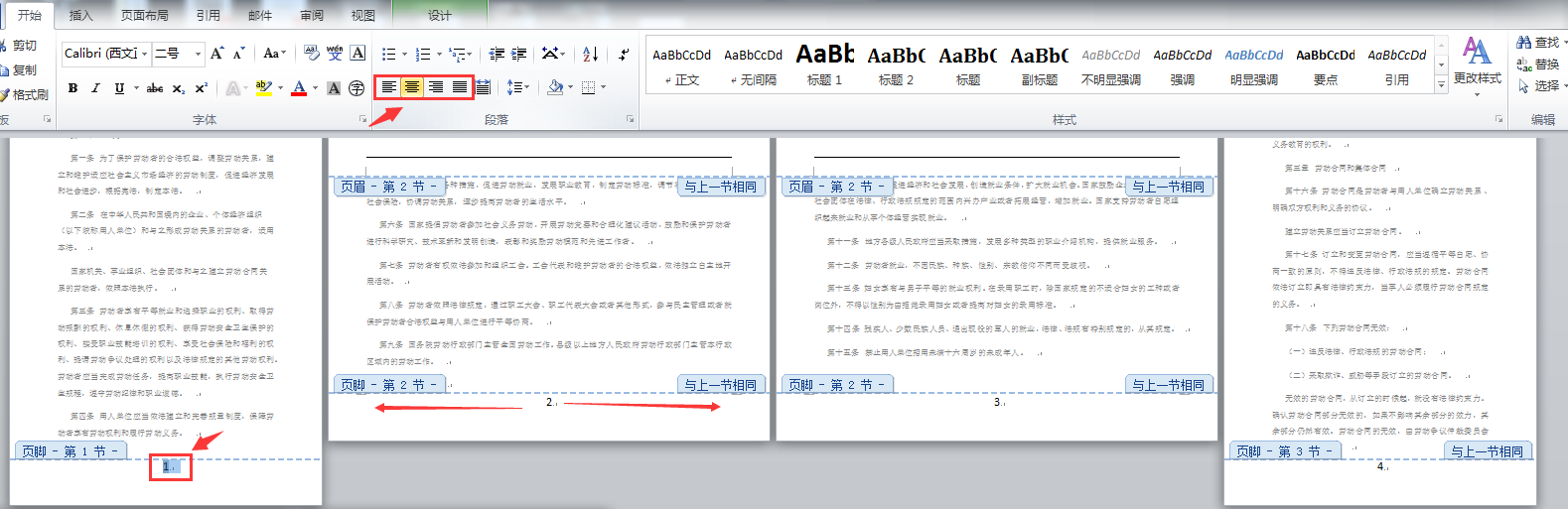Screen dimensions: 1568x509
Task: Open 视图 tab
Action: (x=363, y=15)
